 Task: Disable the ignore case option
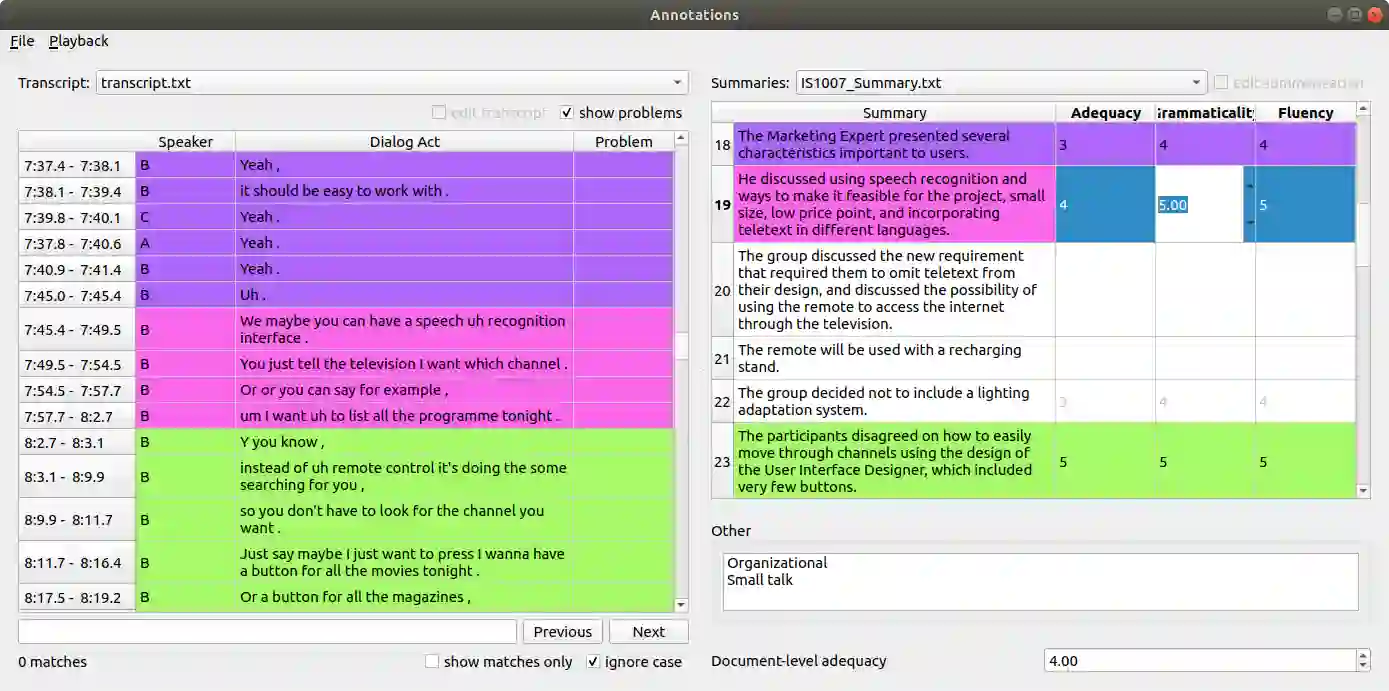(593, 661)
